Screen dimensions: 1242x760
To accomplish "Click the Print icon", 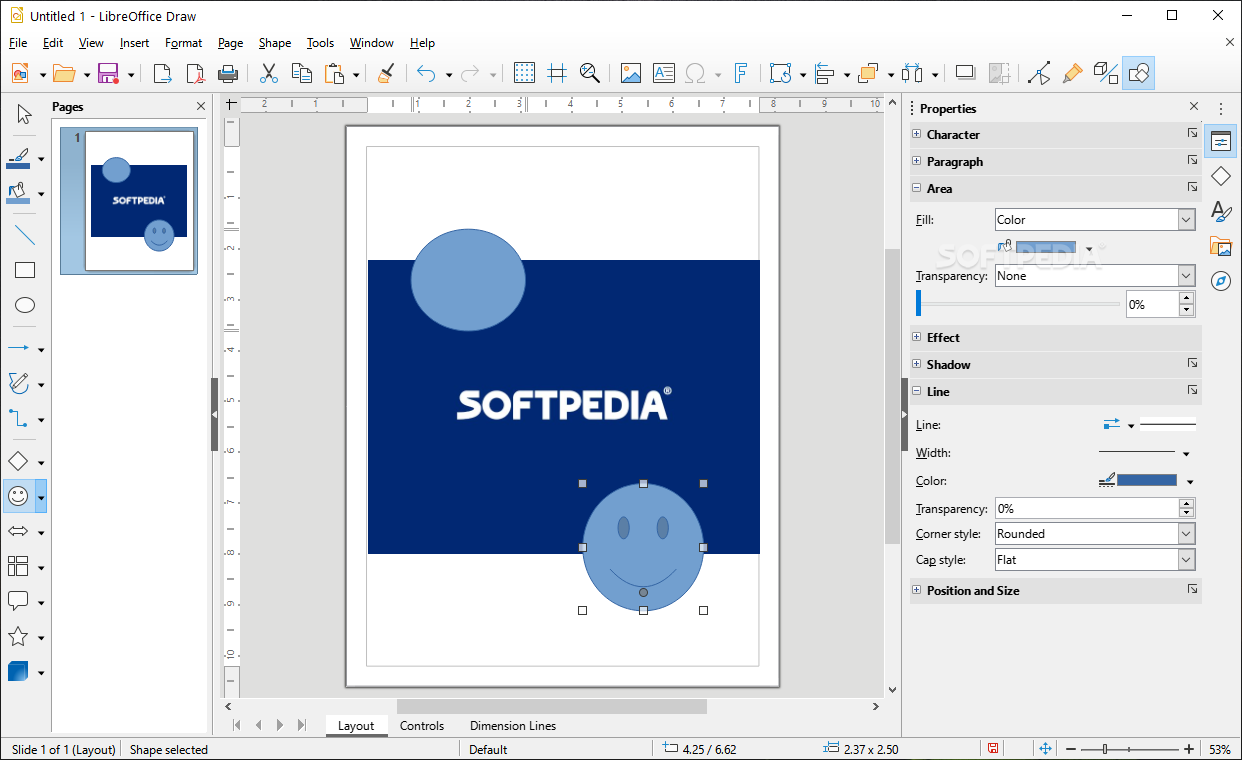I will tap(228, 73).
